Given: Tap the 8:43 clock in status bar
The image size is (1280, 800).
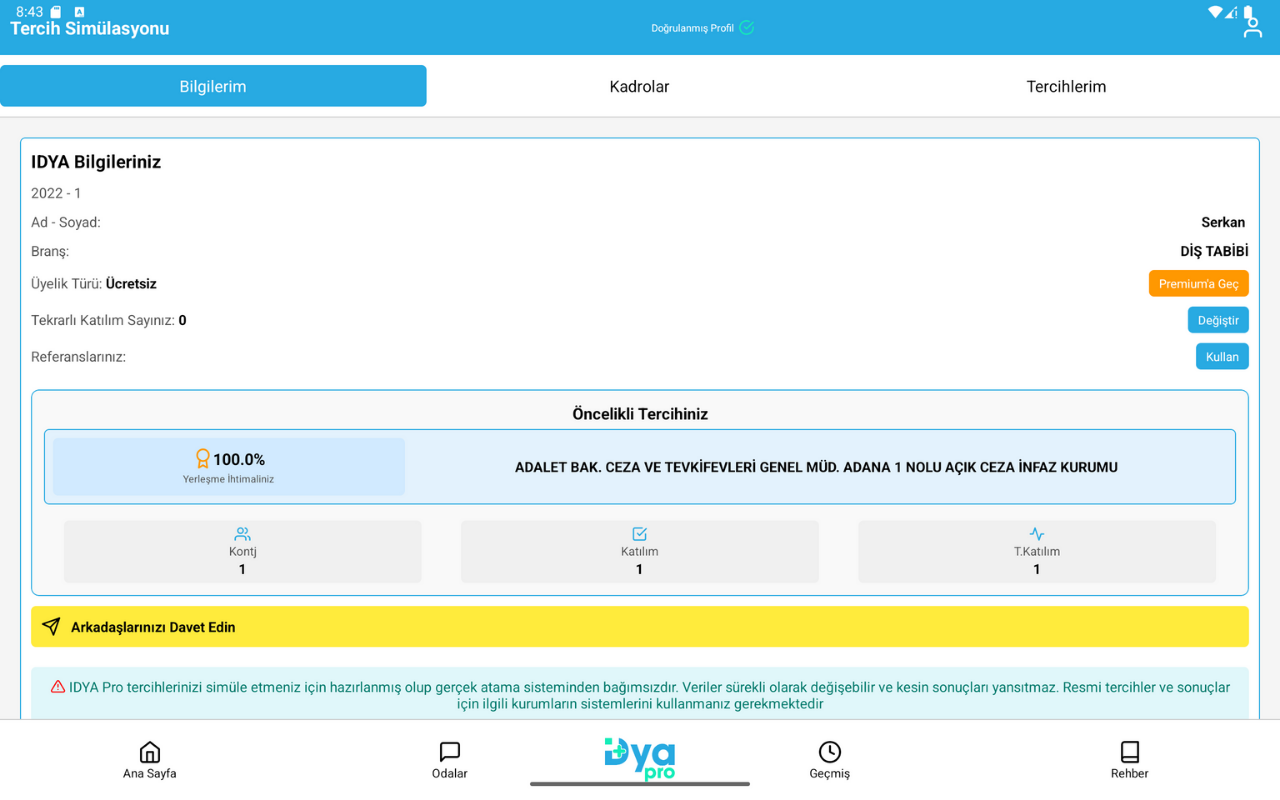Looking at the screenshot, I should 29,12.
